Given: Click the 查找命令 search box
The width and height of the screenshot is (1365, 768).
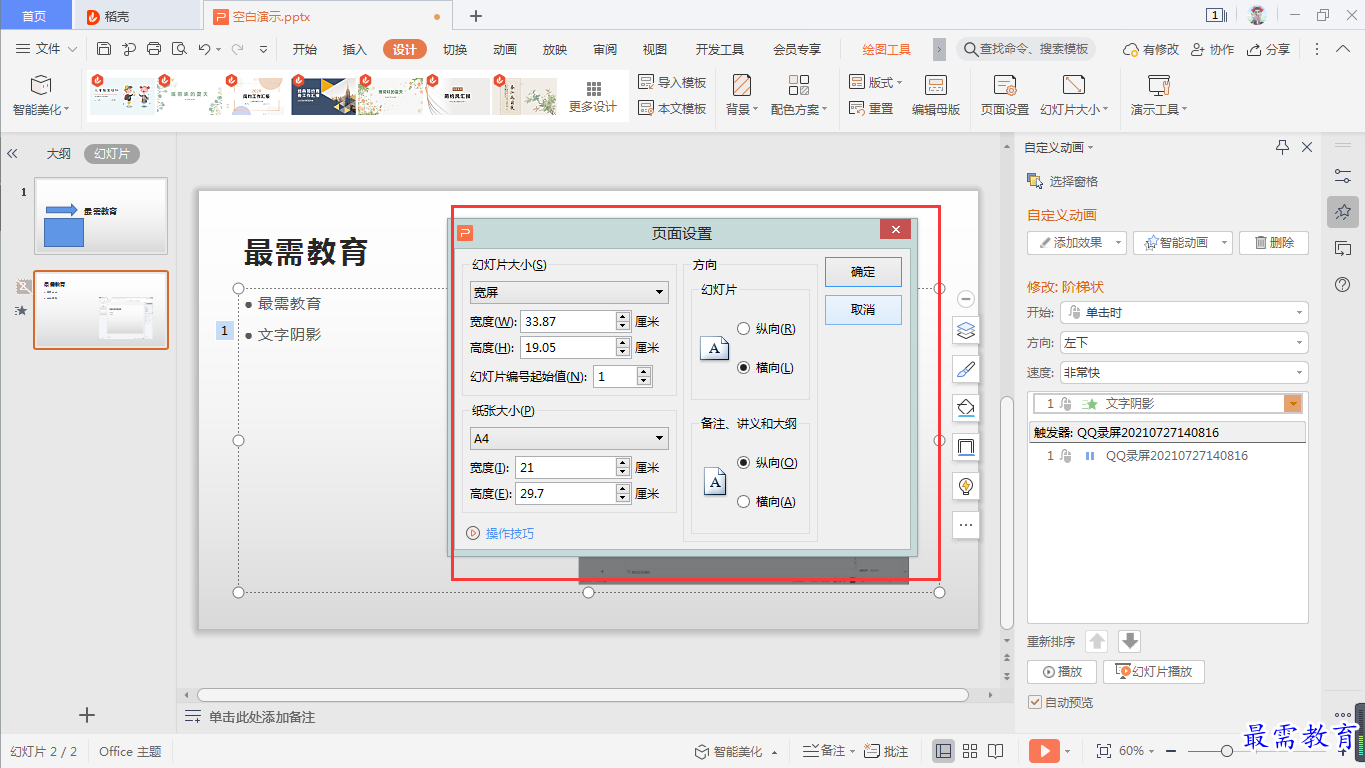Looking at the screenshot, I should tap(1026, 49).
